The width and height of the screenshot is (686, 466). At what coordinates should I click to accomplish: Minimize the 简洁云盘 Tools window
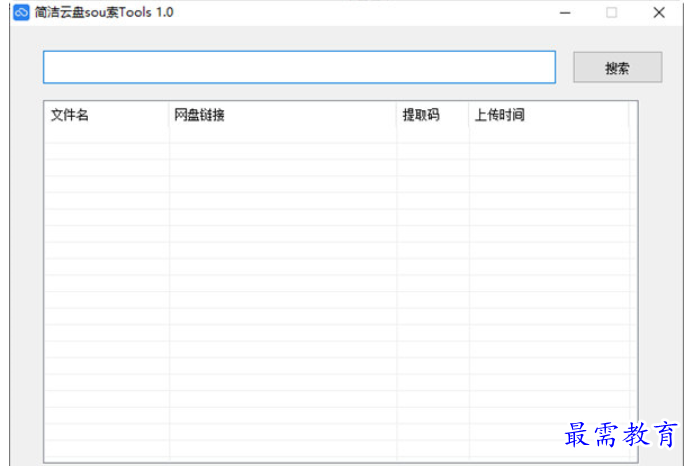[x=565, y=13]
